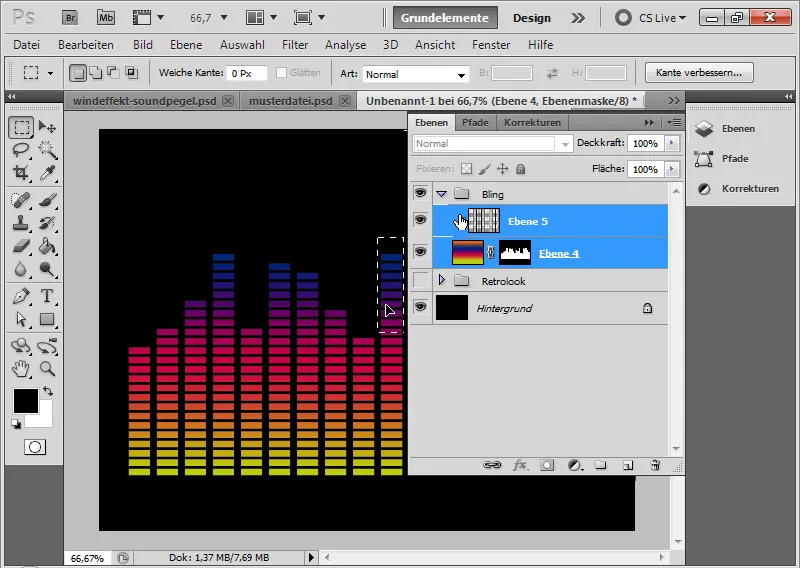Screen dimensions: 800x568
Task: Select the Pen tool
Action: click(21, 296)
